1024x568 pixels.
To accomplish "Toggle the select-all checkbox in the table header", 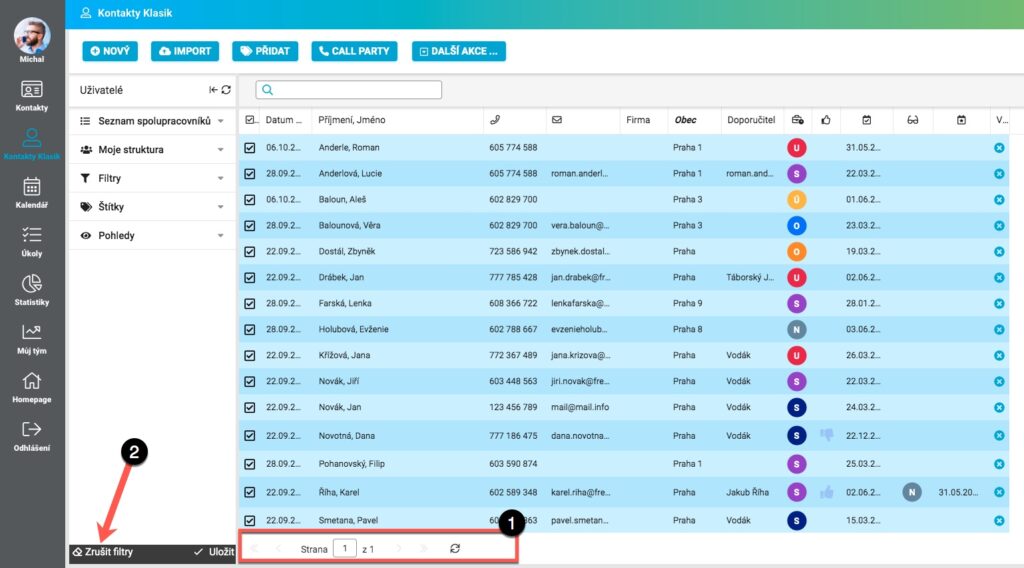I will pos(250,119).
